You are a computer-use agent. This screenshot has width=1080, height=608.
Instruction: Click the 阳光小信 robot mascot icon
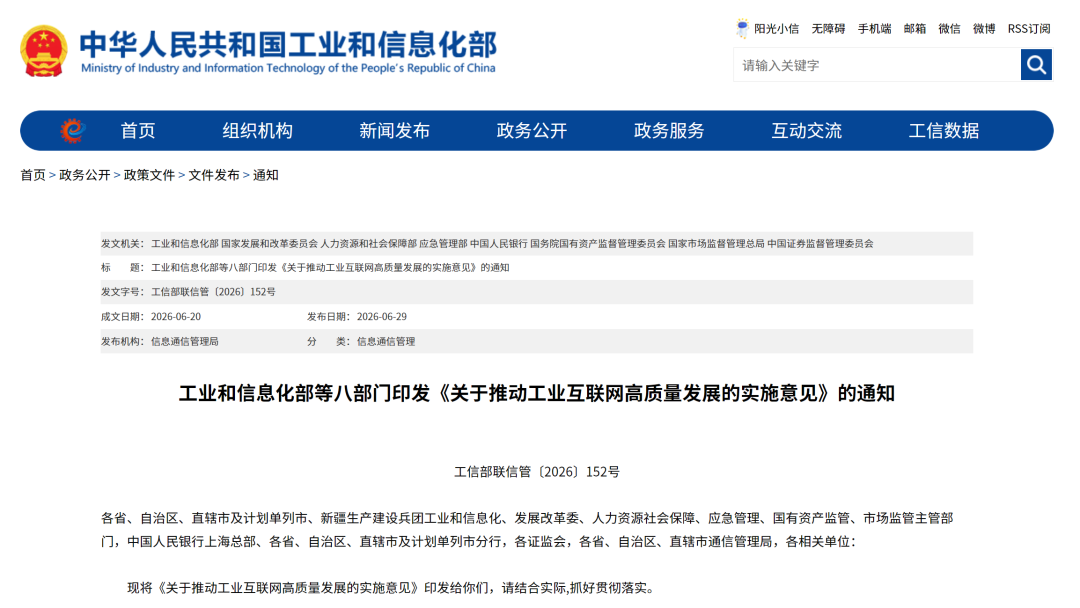[x=742, y=28]
